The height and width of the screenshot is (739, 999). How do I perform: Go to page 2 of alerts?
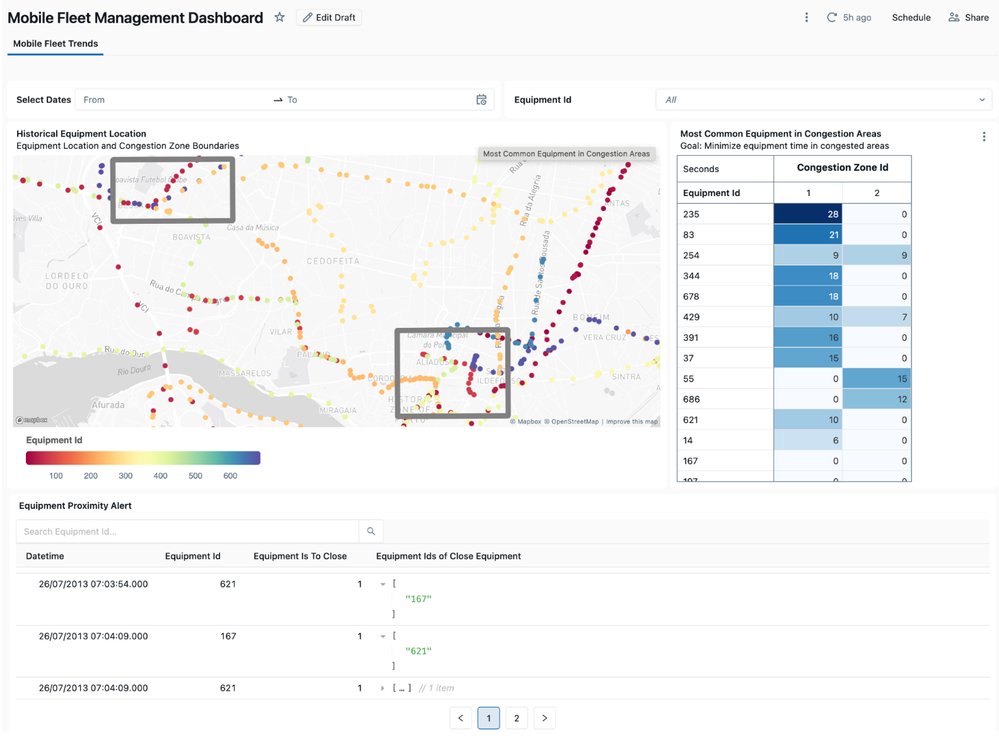516,718
